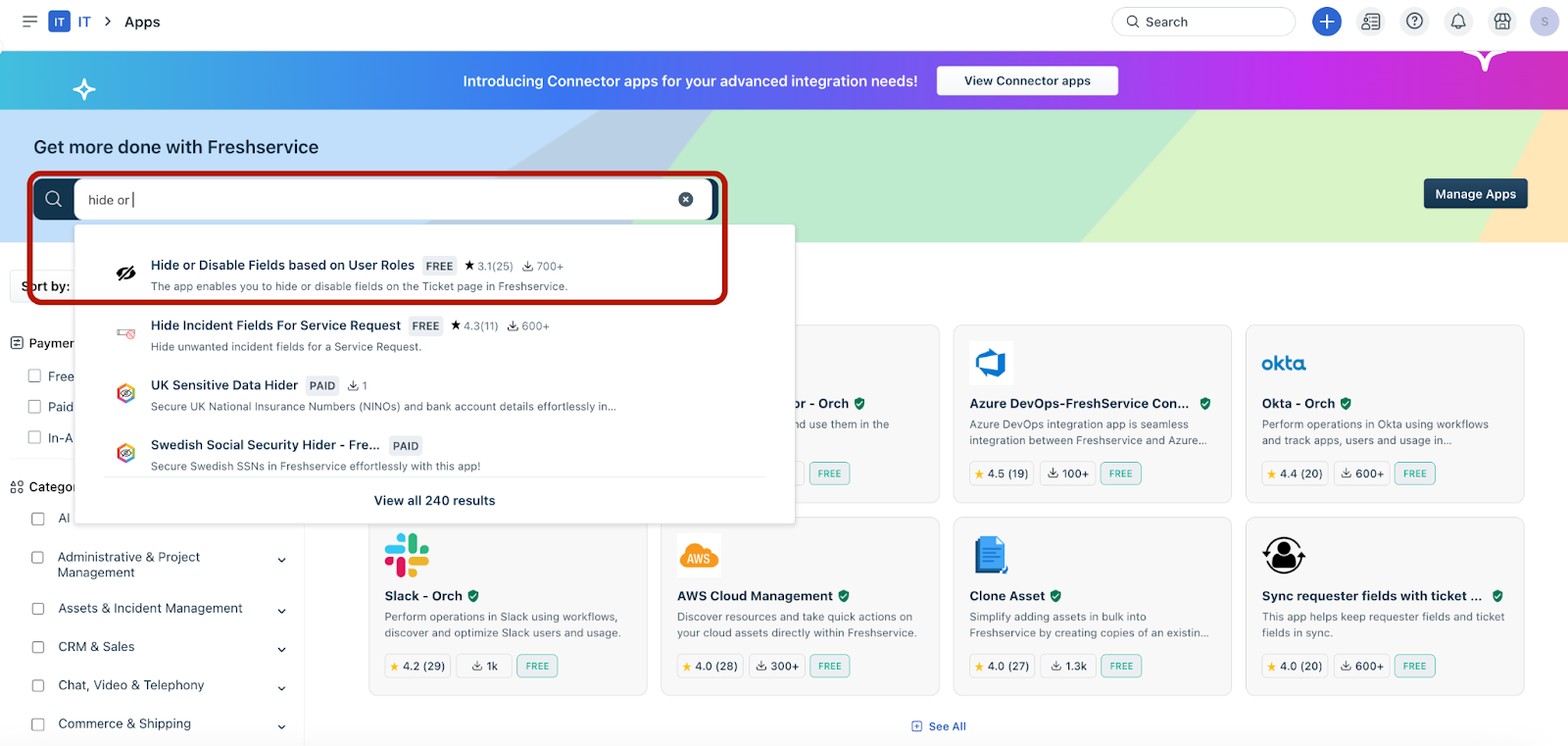Viewport: 1568px width, 746px height.
Task: Open the hamburger navigation menu
Action: (29, 22)
